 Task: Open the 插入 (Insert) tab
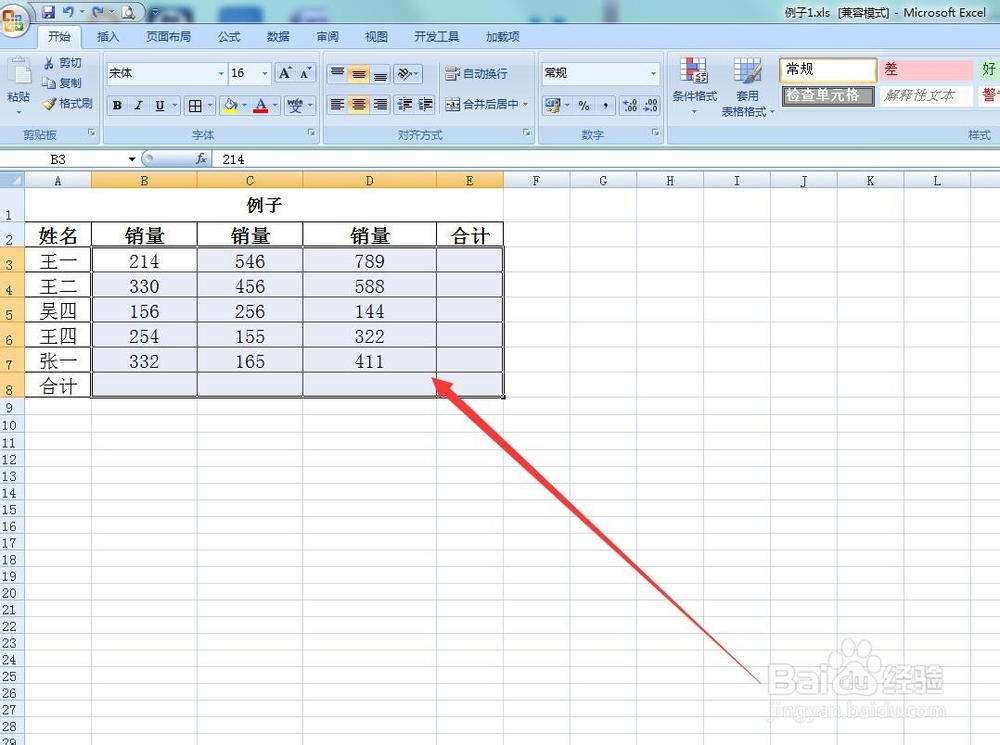click(x=108, y=36)
